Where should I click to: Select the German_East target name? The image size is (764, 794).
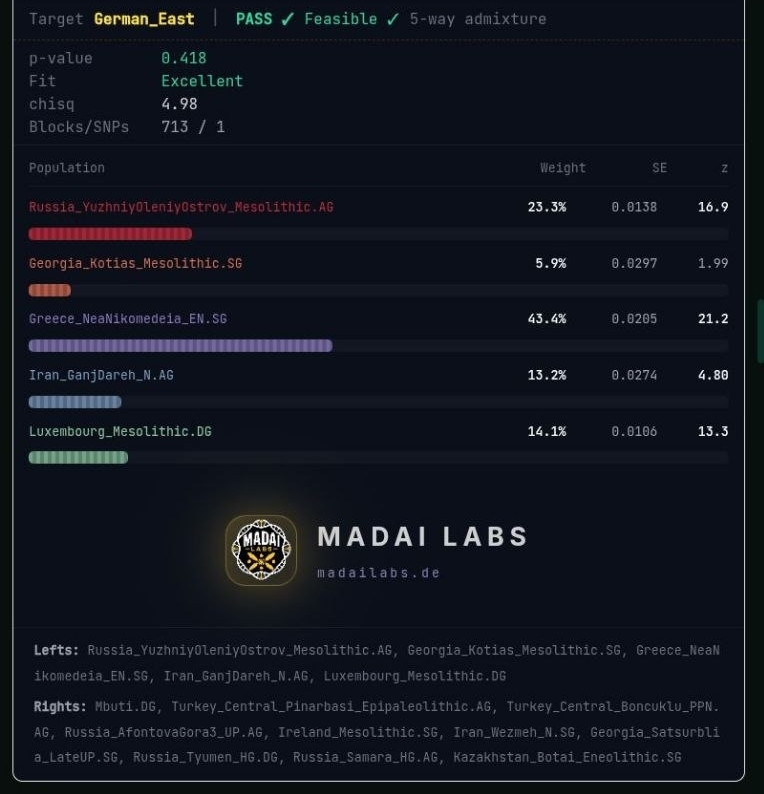144,19
